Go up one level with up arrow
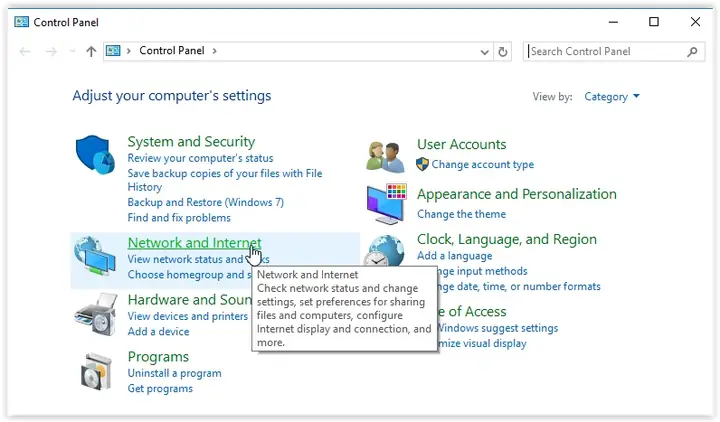720x422 pixels. (91, 51)
